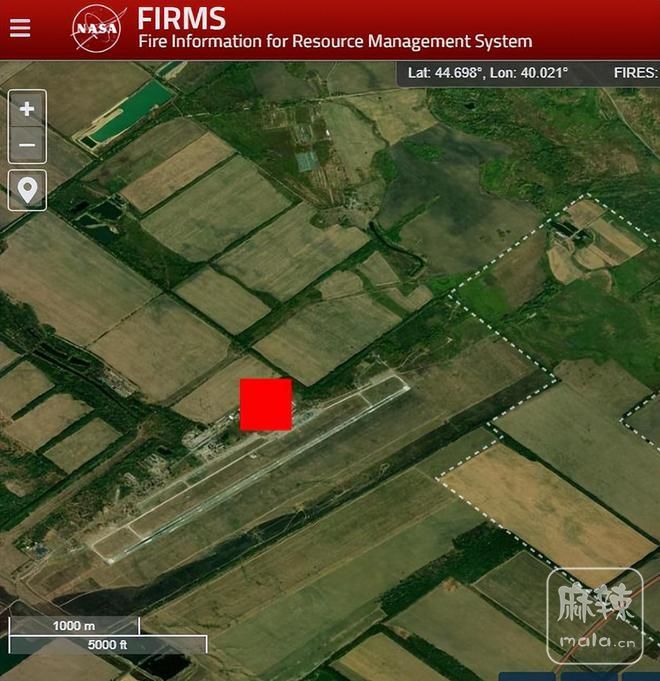The width and height of the screenshot is (660, 681).
Task: Click the empty red header bar area
Action: [600, 28]
